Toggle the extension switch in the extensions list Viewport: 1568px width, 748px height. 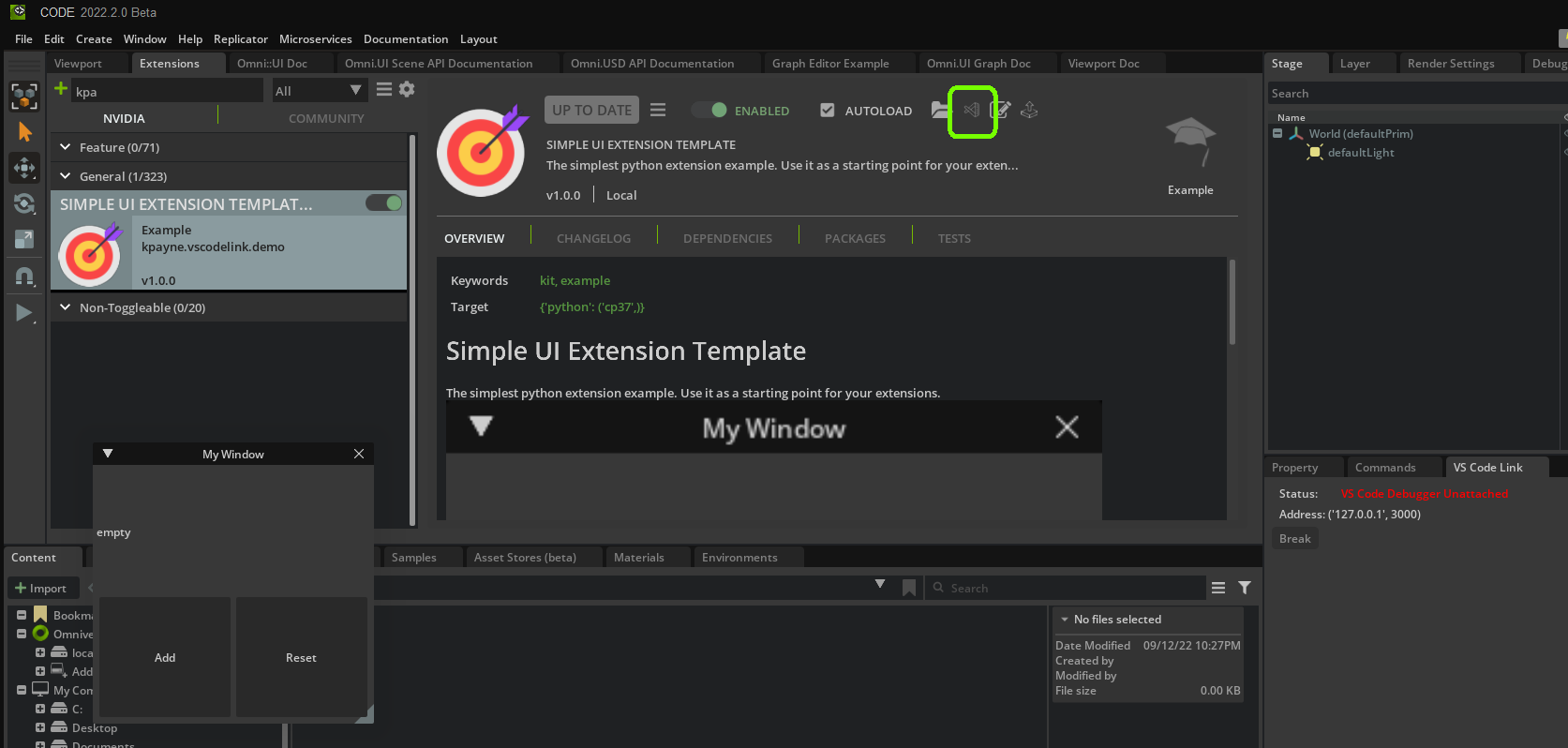384,202
